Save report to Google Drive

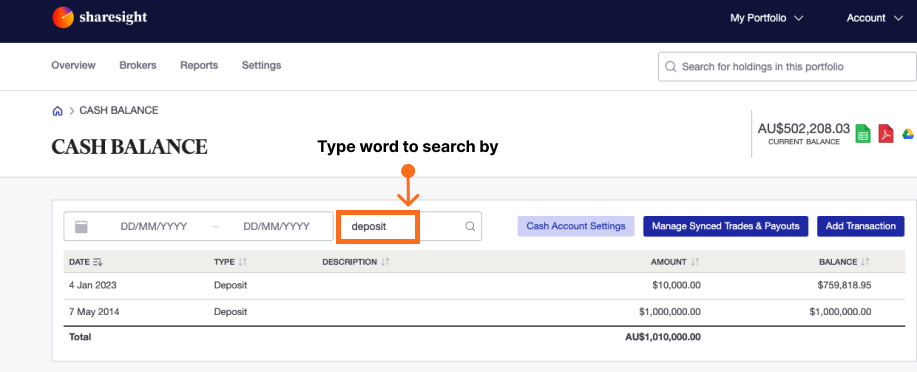pos(908,133)
